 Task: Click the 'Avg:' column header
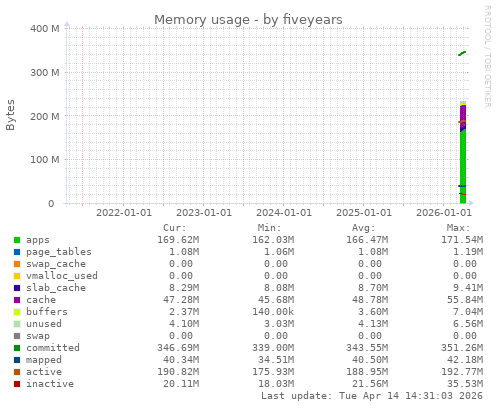(x=364, y=228)
